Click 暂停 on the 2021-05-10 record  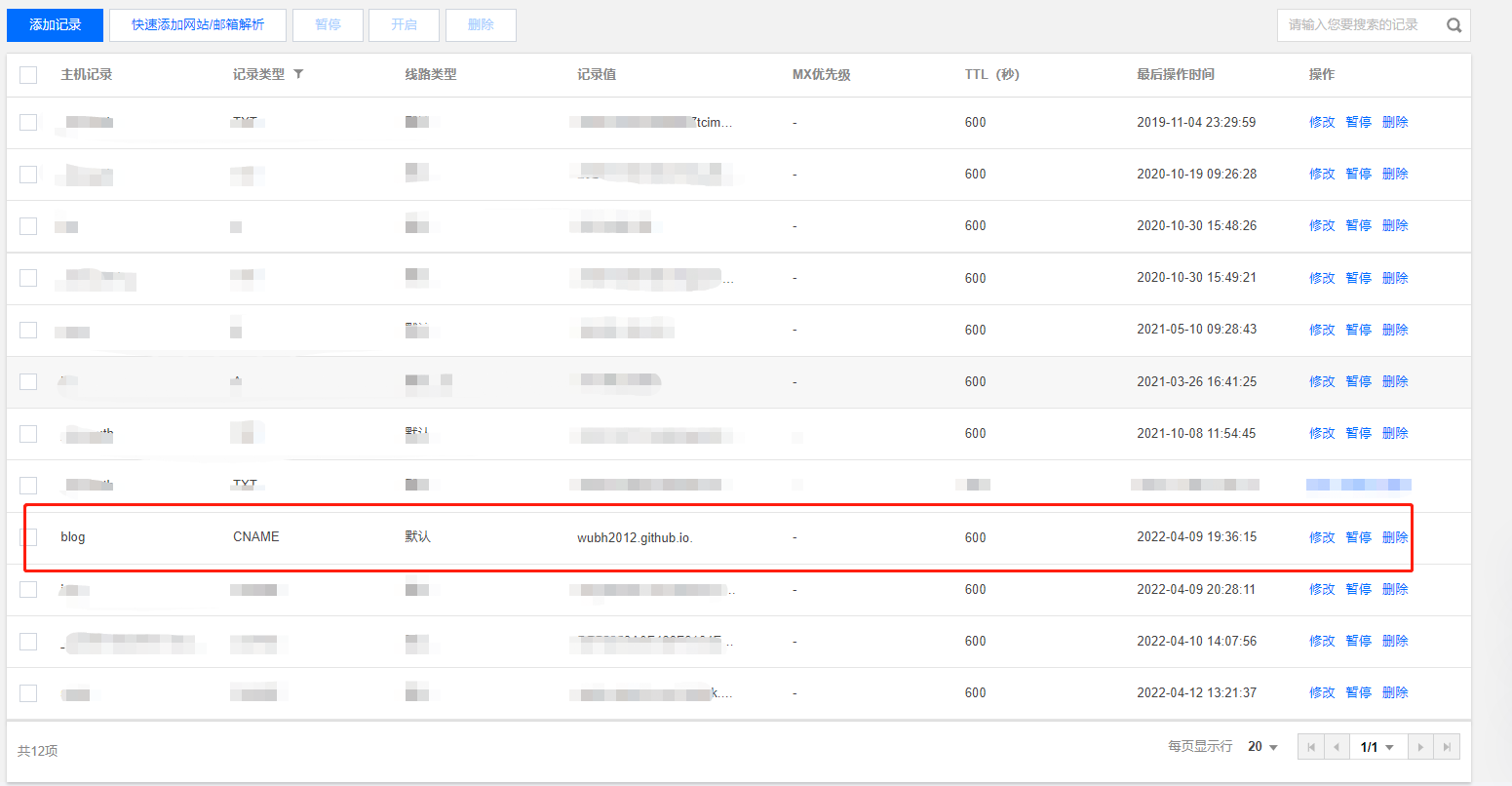coord(1358,330)
